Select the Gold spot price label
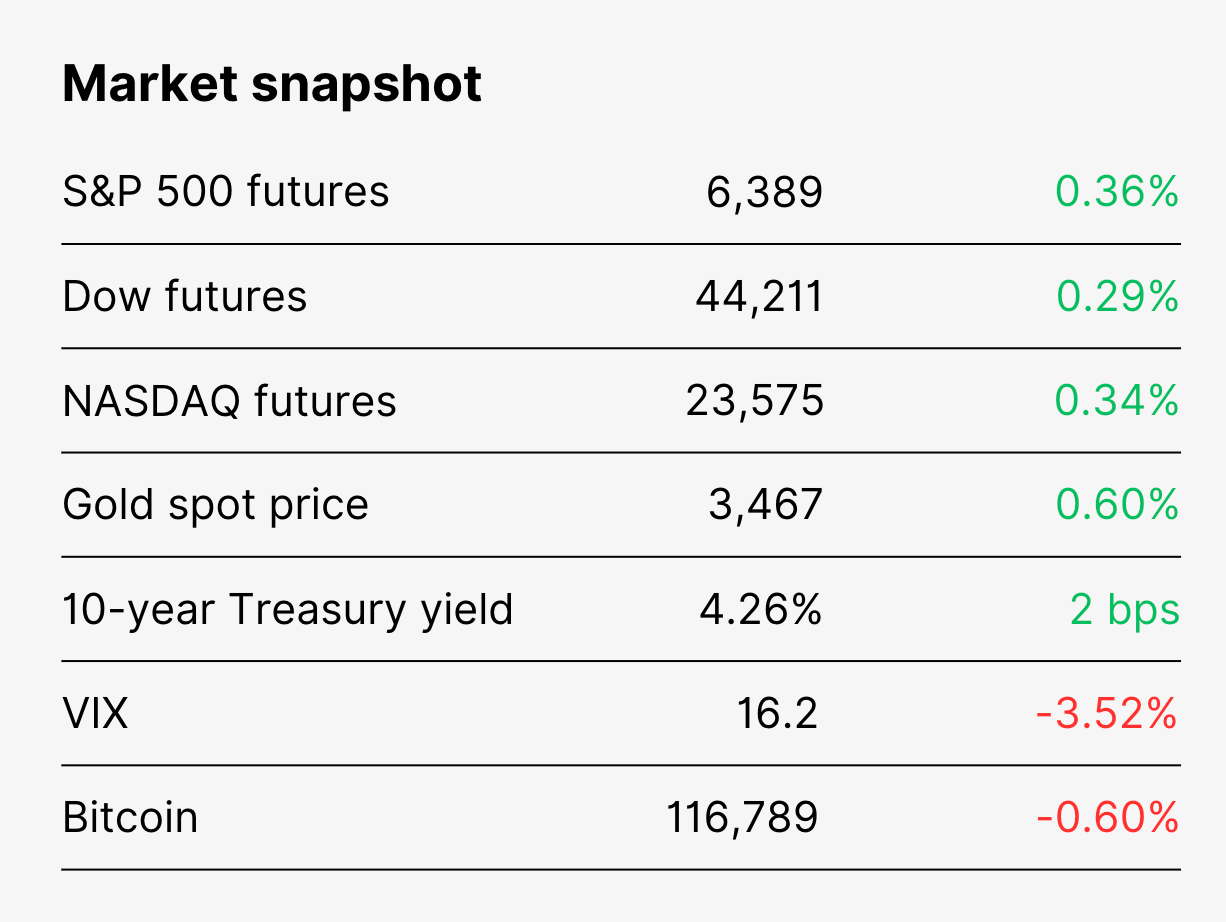 pos(216,506)
